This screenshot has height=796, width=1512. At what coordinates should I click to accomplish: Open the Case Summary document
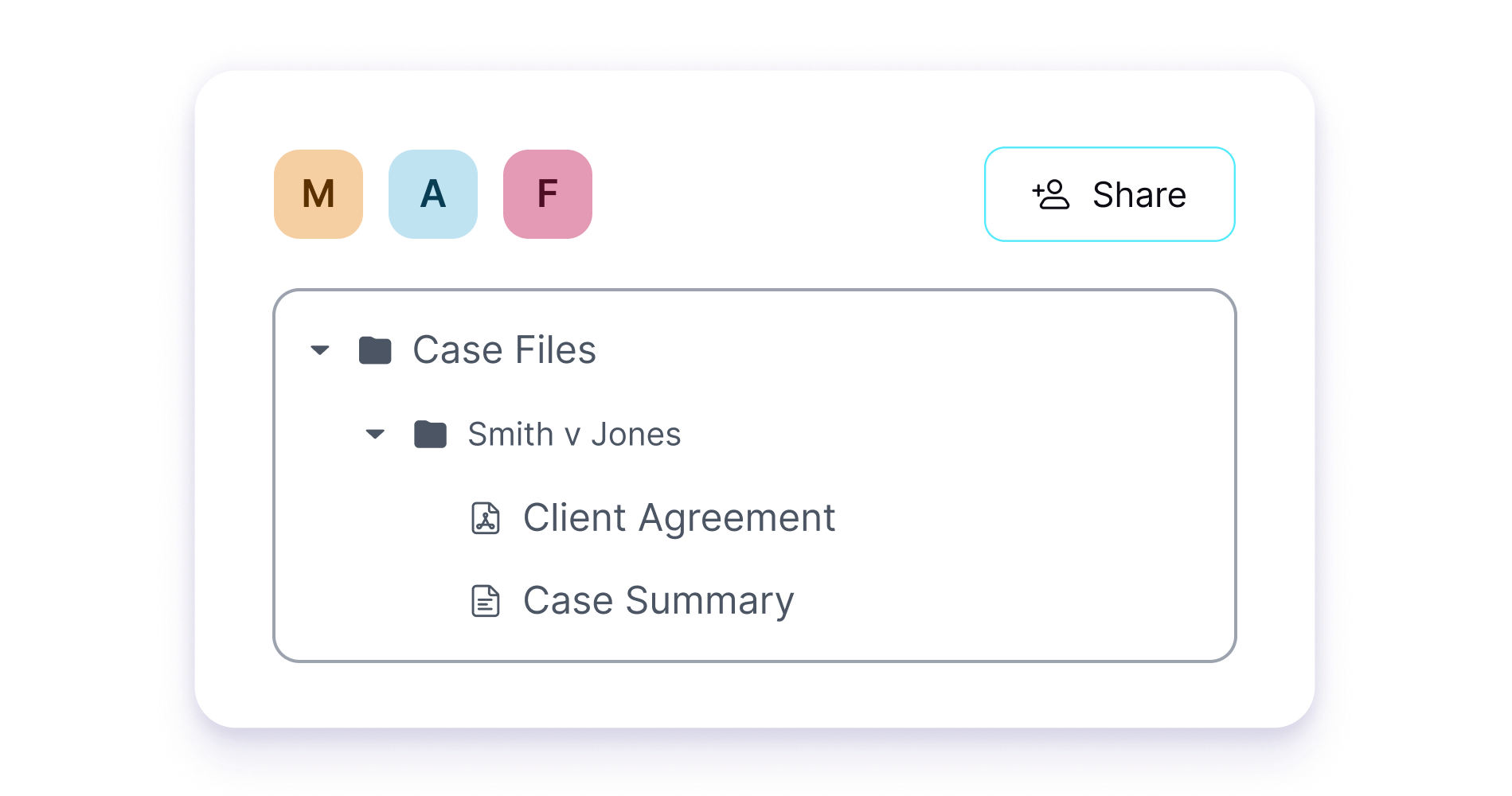658,601
